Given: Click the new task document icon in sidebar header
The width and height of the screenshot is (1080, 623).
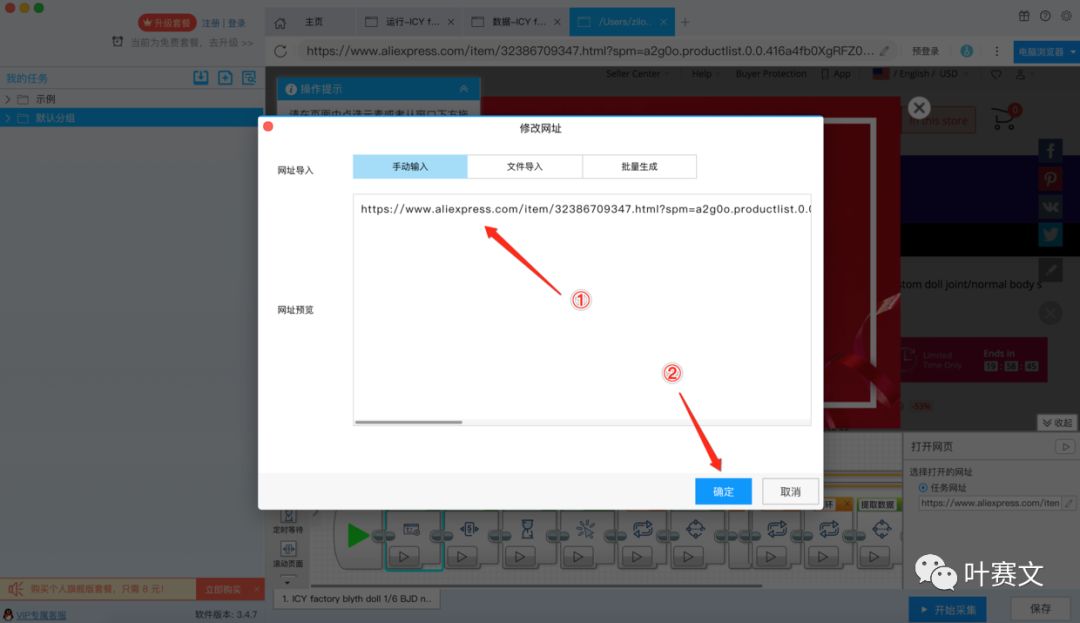Looking at the screenshot, I should 223,77.
